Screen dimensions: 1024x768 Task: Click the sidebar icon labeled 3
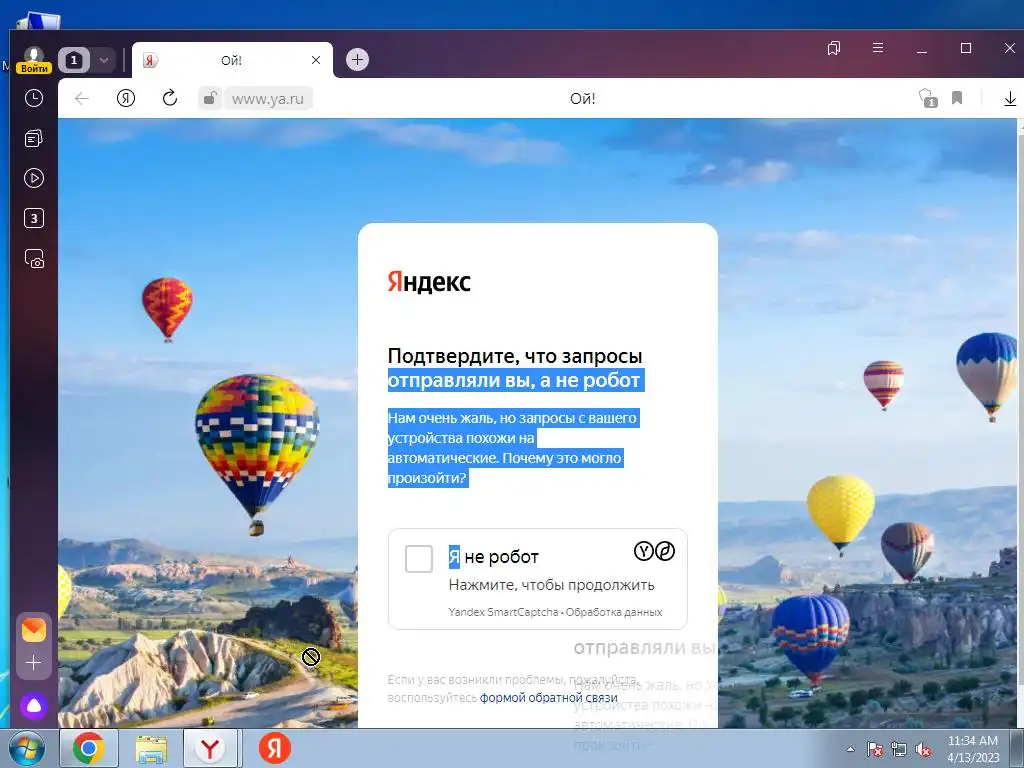34,218
